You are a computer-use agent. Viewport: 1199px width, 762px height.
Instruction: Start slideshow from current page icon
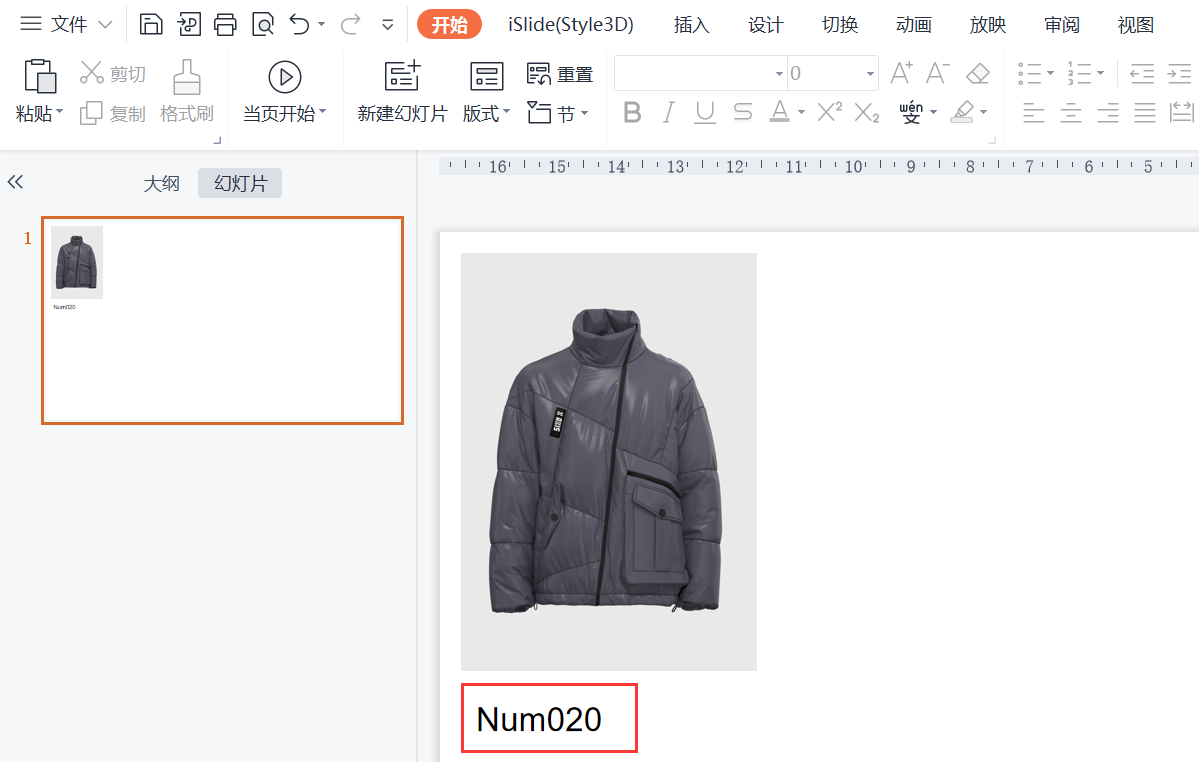tap(285, 76)
